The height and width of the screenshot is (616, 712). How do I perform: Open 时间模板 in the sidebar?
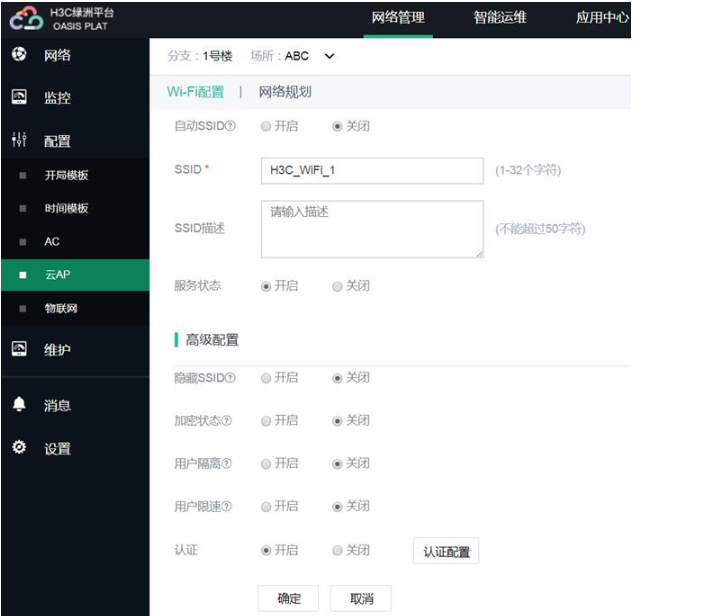[x=66, y=208]
